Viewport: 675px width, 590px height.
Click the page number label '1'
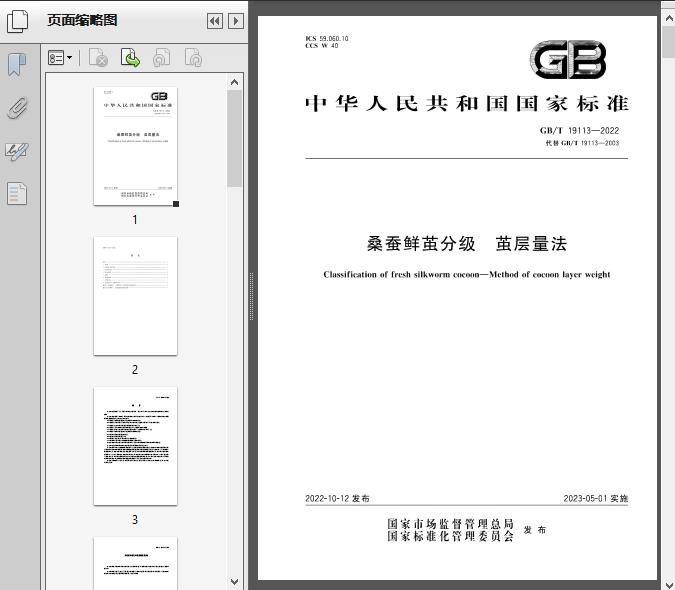135,219
